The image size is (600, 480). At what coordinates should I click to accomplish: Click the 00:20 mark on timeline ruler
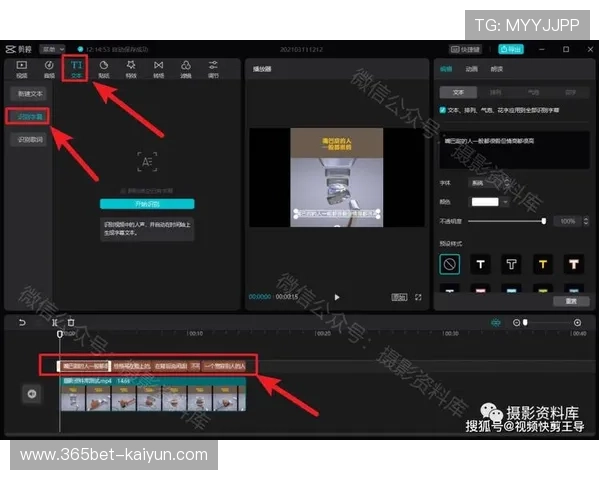[x=323, y=334]
